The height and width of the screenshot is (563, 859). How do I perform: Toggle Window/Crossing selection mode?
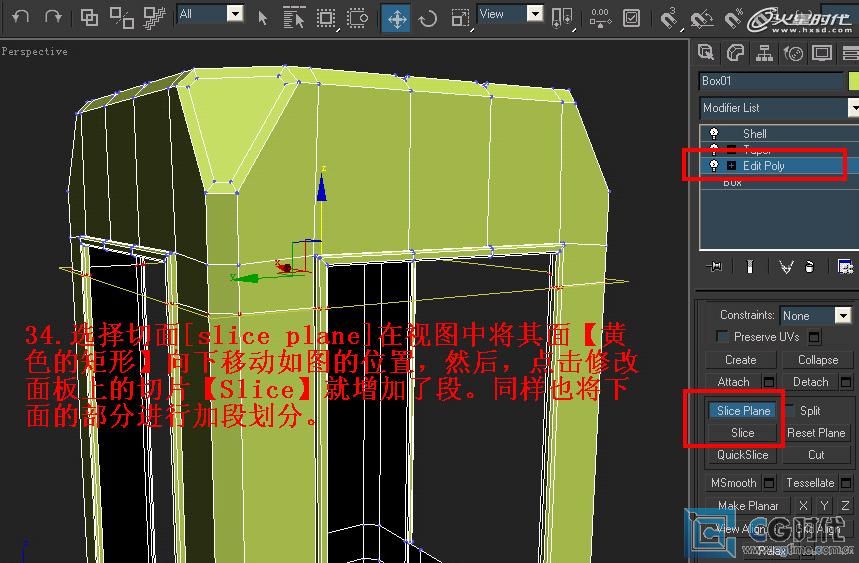[x=358, y=18]
